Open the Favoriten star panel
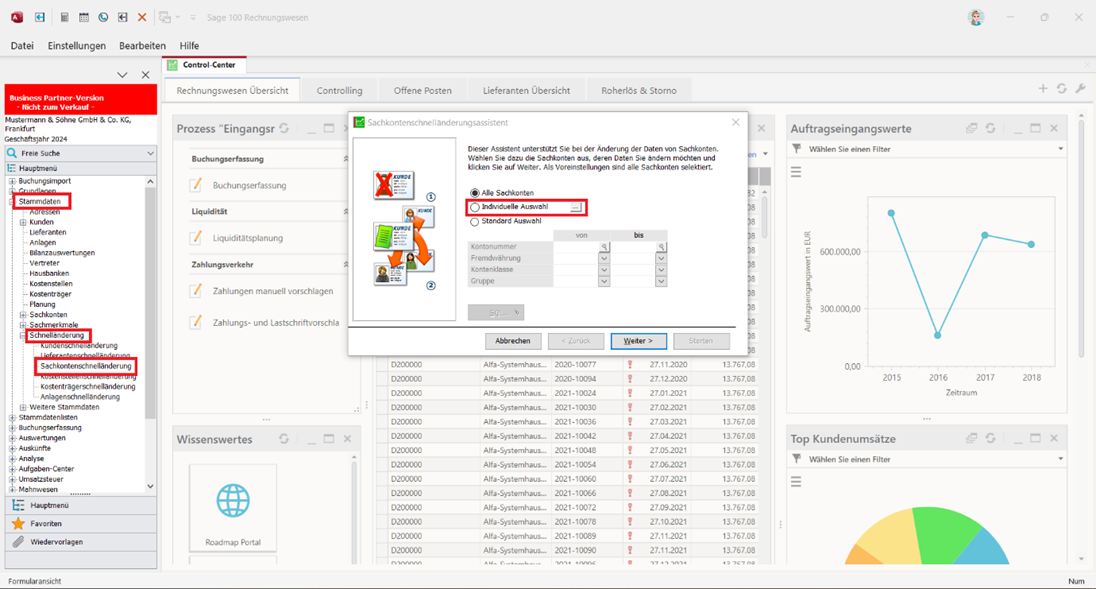 click(x=46, y=523)
